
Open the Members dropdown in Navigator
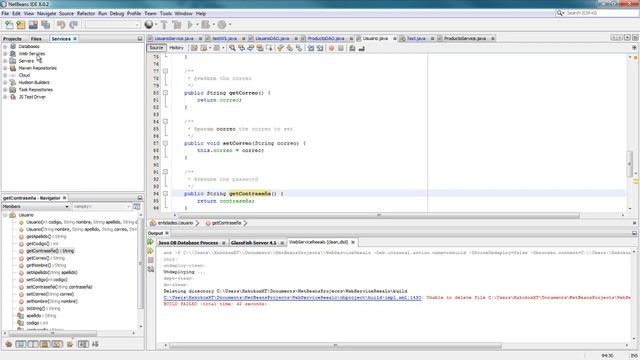tap(36, 207)
